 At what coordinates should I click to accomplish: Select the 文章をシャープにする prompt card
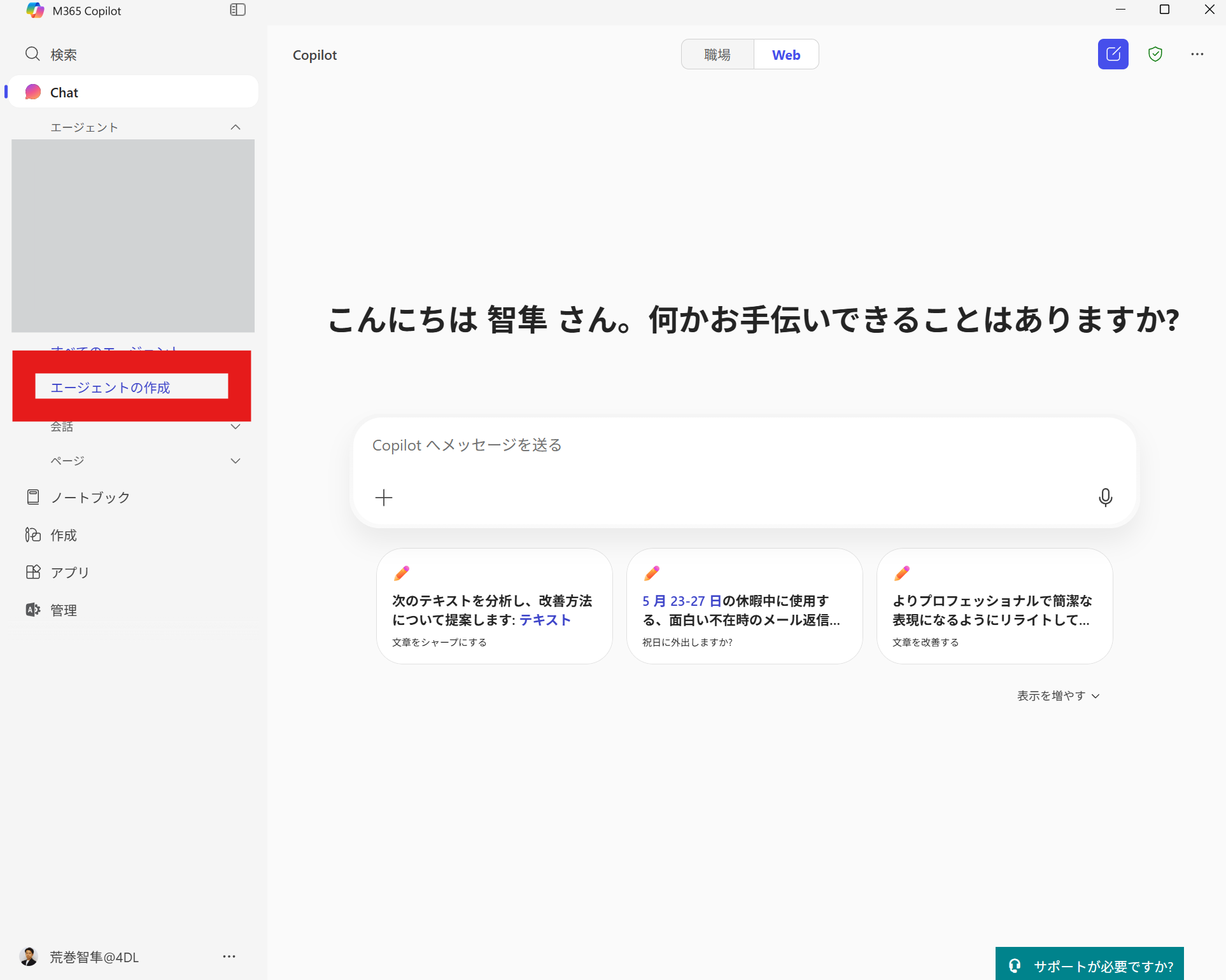pos(495,606)
